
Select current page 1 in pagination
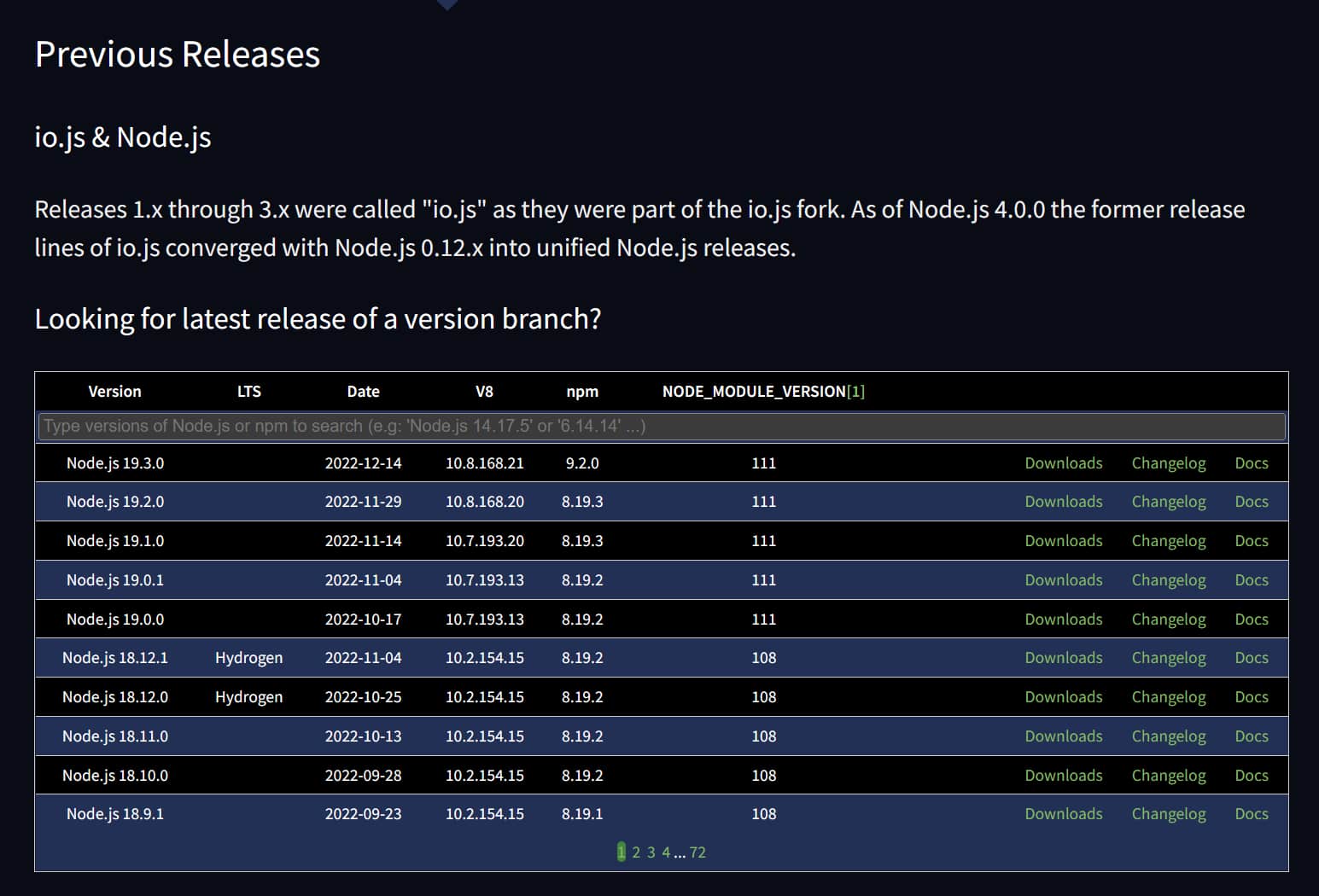622,852
